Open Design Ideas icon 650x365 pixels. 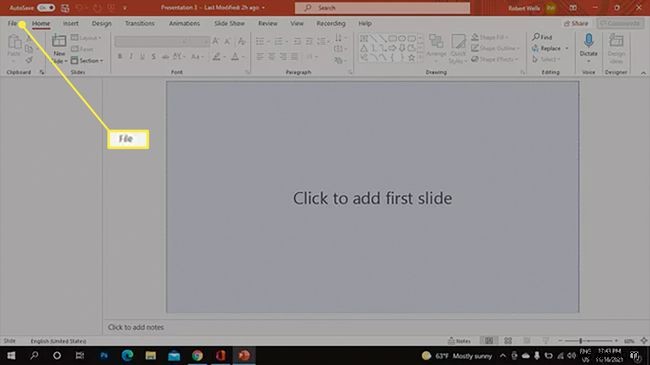click(x=616, y=41)
